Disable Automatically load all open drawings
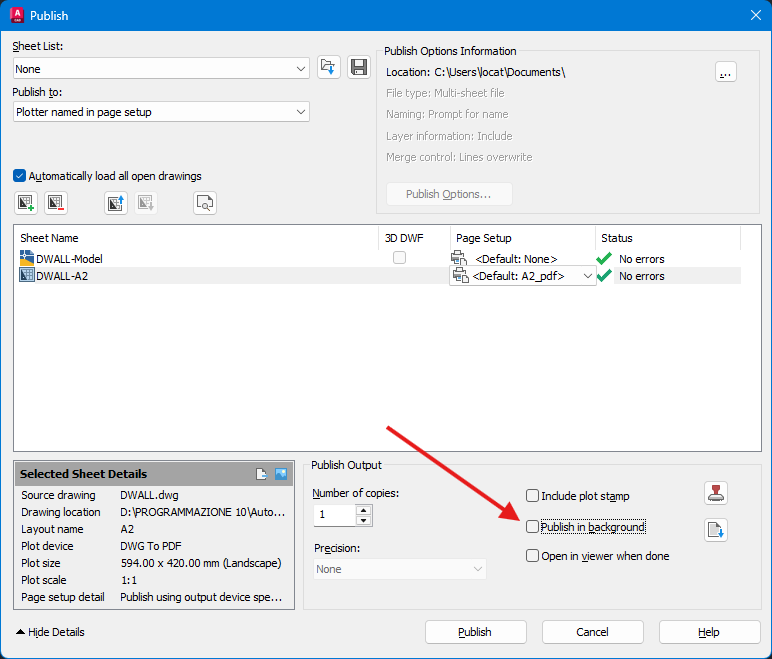Screen dimensions: 772x659 pyautogui.click(x=20, y=176)
